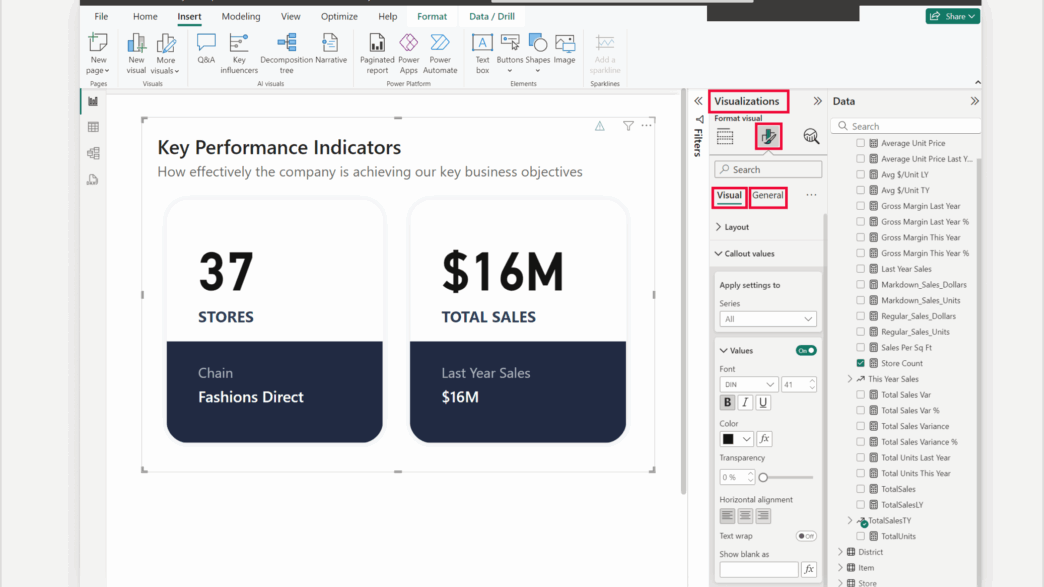Switch to Table view in left sidebar

(x=93, y=127)
